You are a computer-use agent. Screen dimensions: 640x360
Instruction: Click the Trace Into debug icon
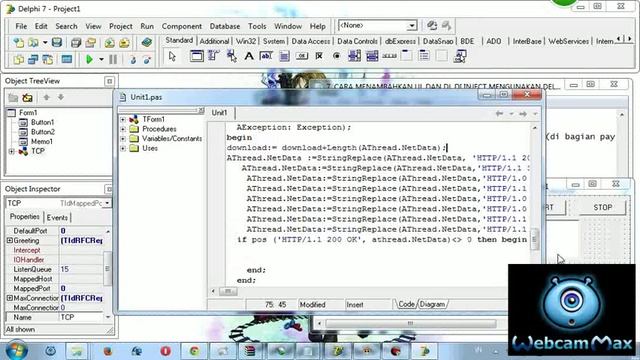[x=133, y=60]
